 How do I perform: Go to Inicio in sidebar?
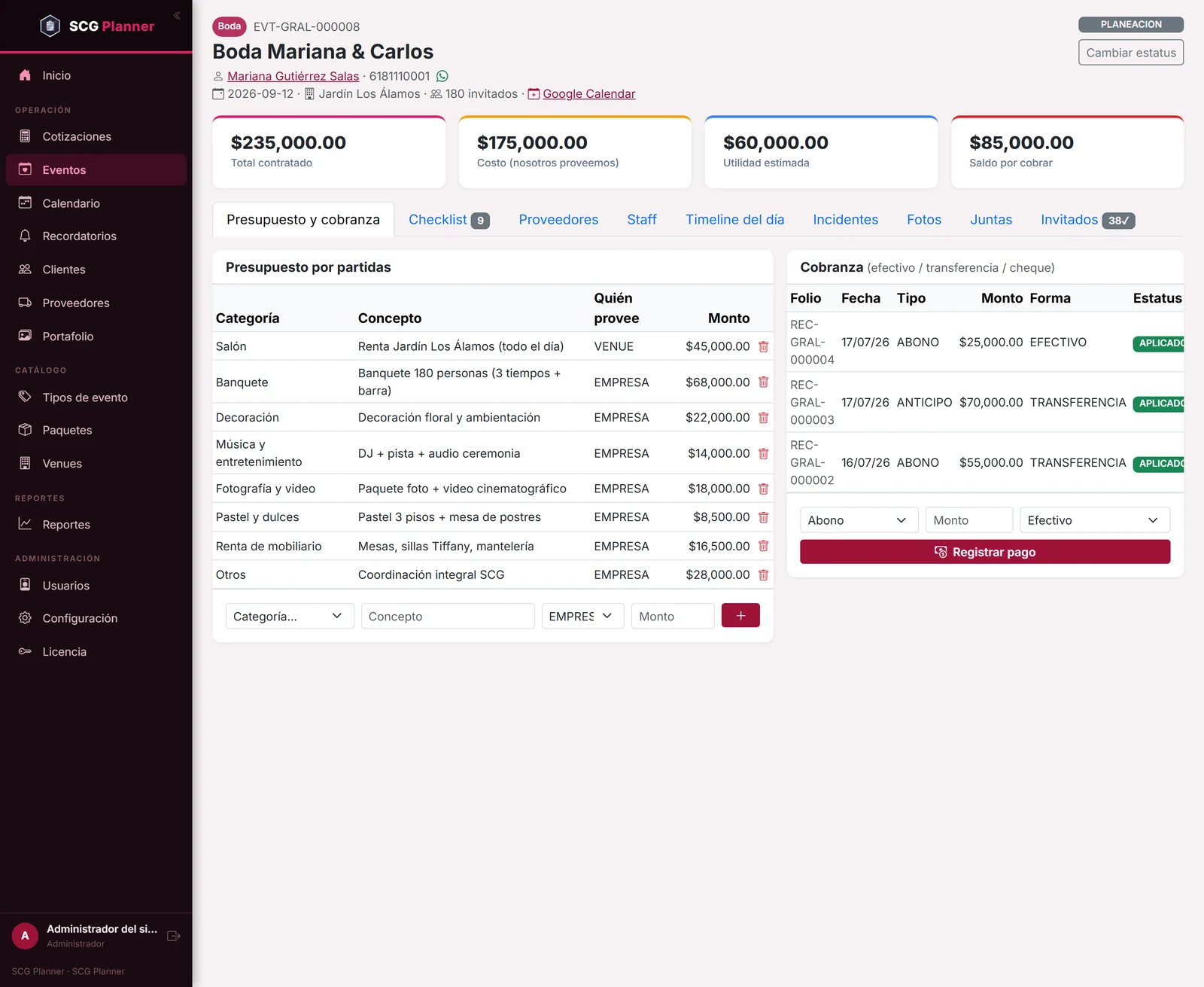click(96, 75)
